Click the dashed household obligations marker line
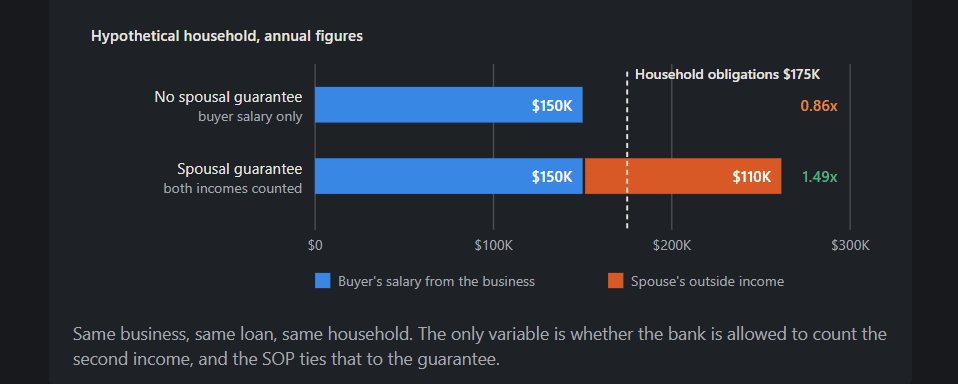The image size is (958, 384). click(x=627, y=150)
